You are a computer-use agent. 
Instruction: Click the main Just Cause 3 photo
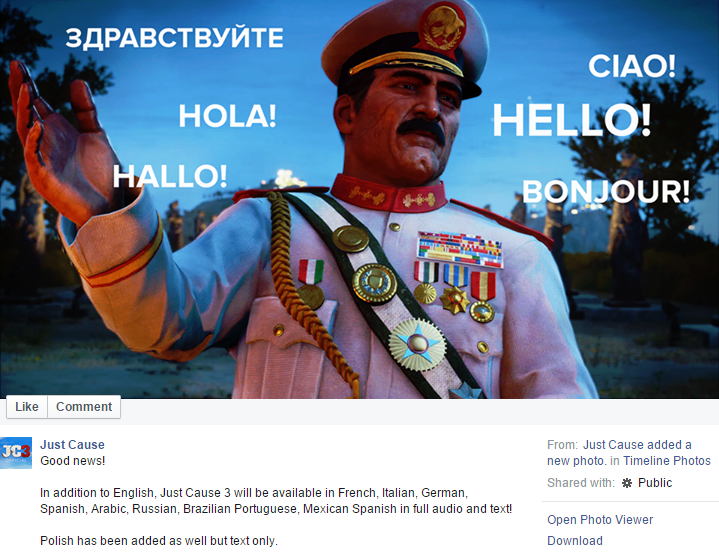360,199
